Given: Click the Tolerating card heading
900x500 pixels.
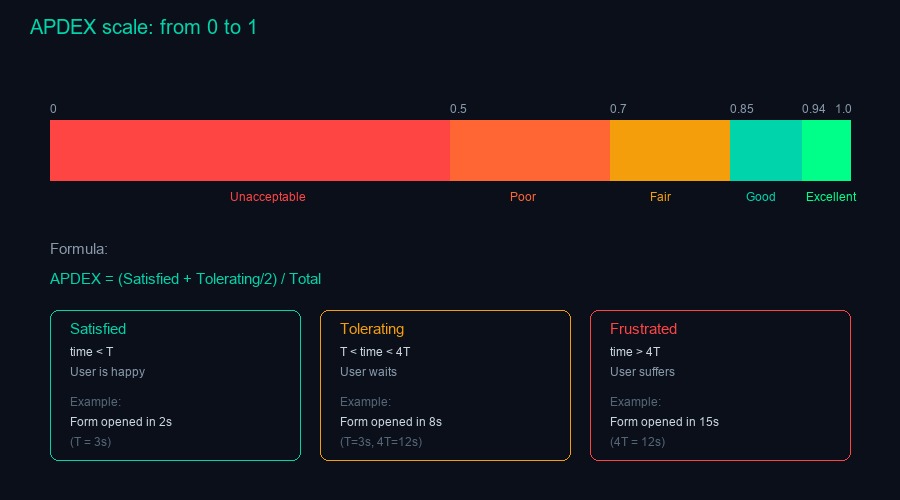Looking at the screenshot, I should tap(372, 329).
